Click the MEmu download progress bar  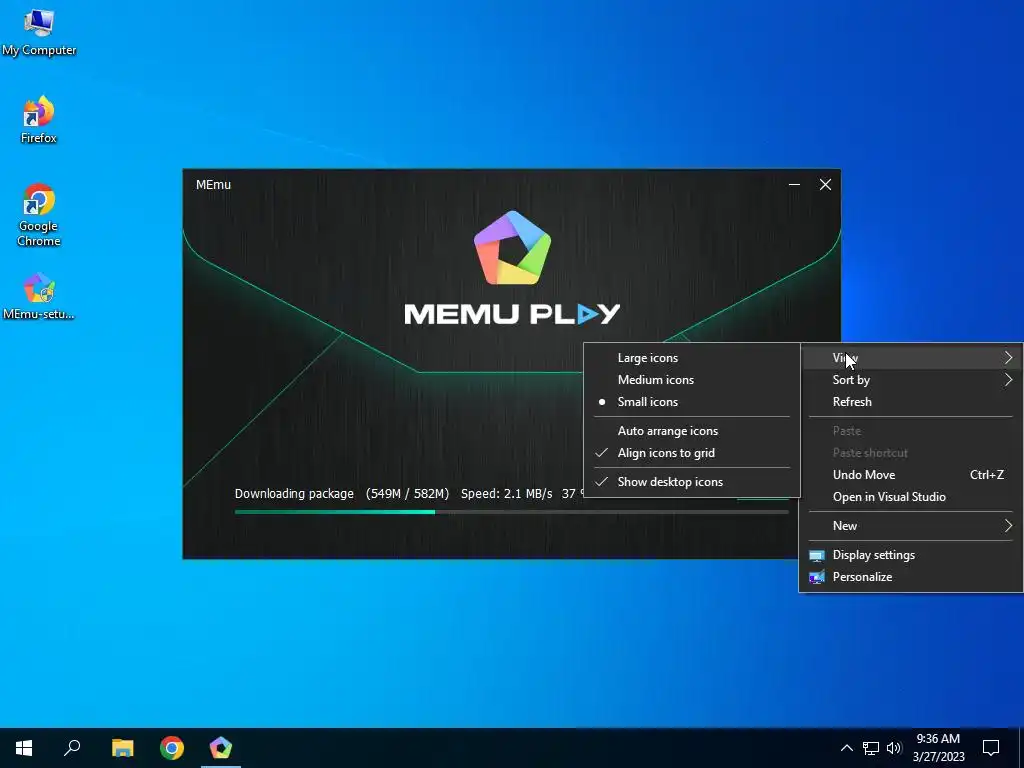pos(511,512)
